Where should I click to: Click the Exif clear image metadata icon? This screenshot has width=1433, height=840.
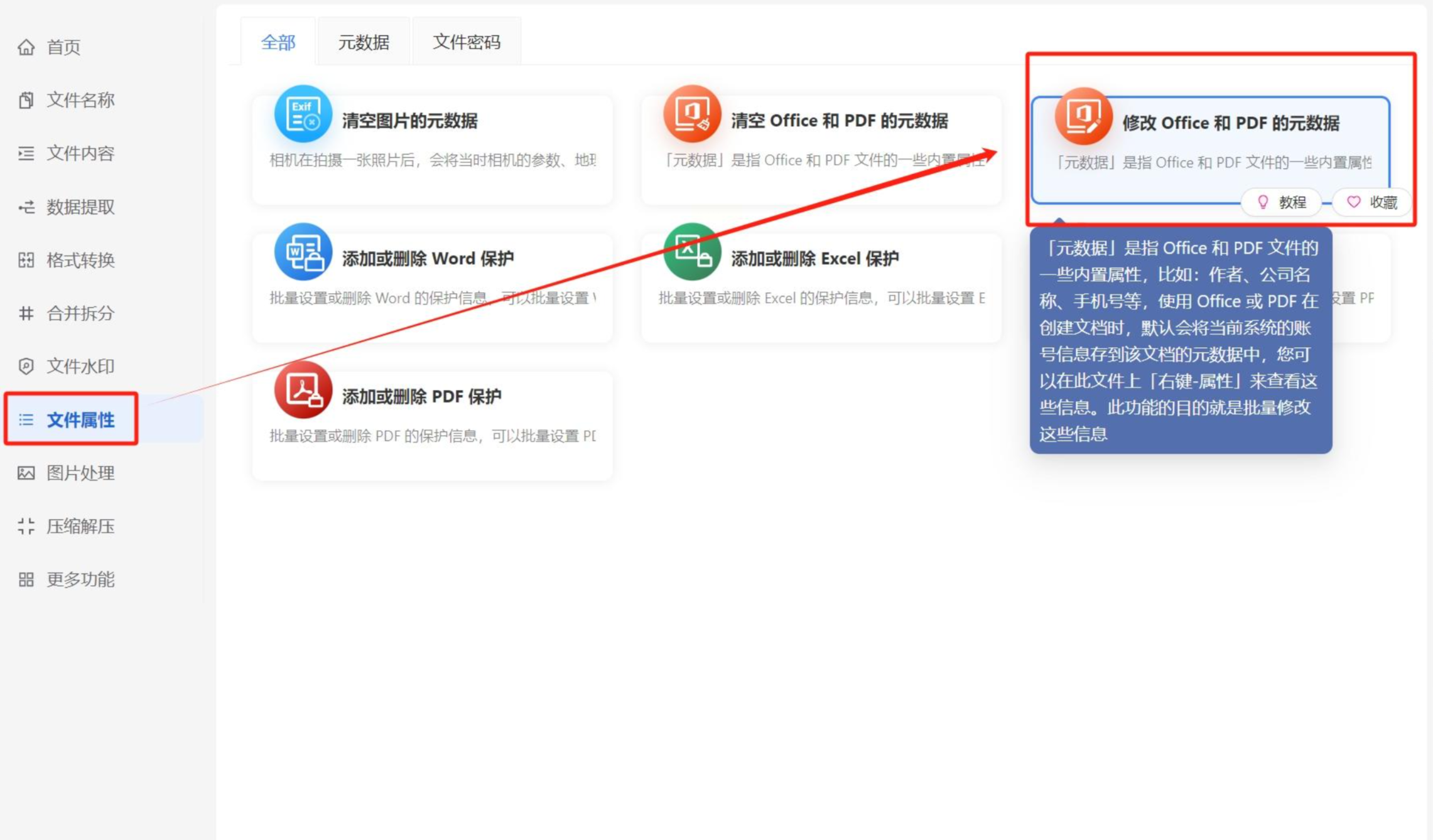pyautogui.click(x=303, y=114)
